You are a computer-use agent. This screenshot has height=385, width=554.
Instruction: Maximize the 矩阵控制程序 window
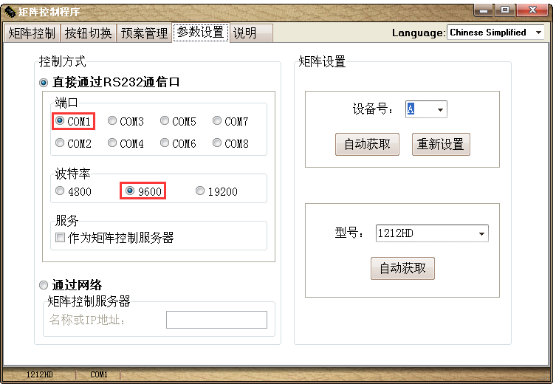(505, 11)
